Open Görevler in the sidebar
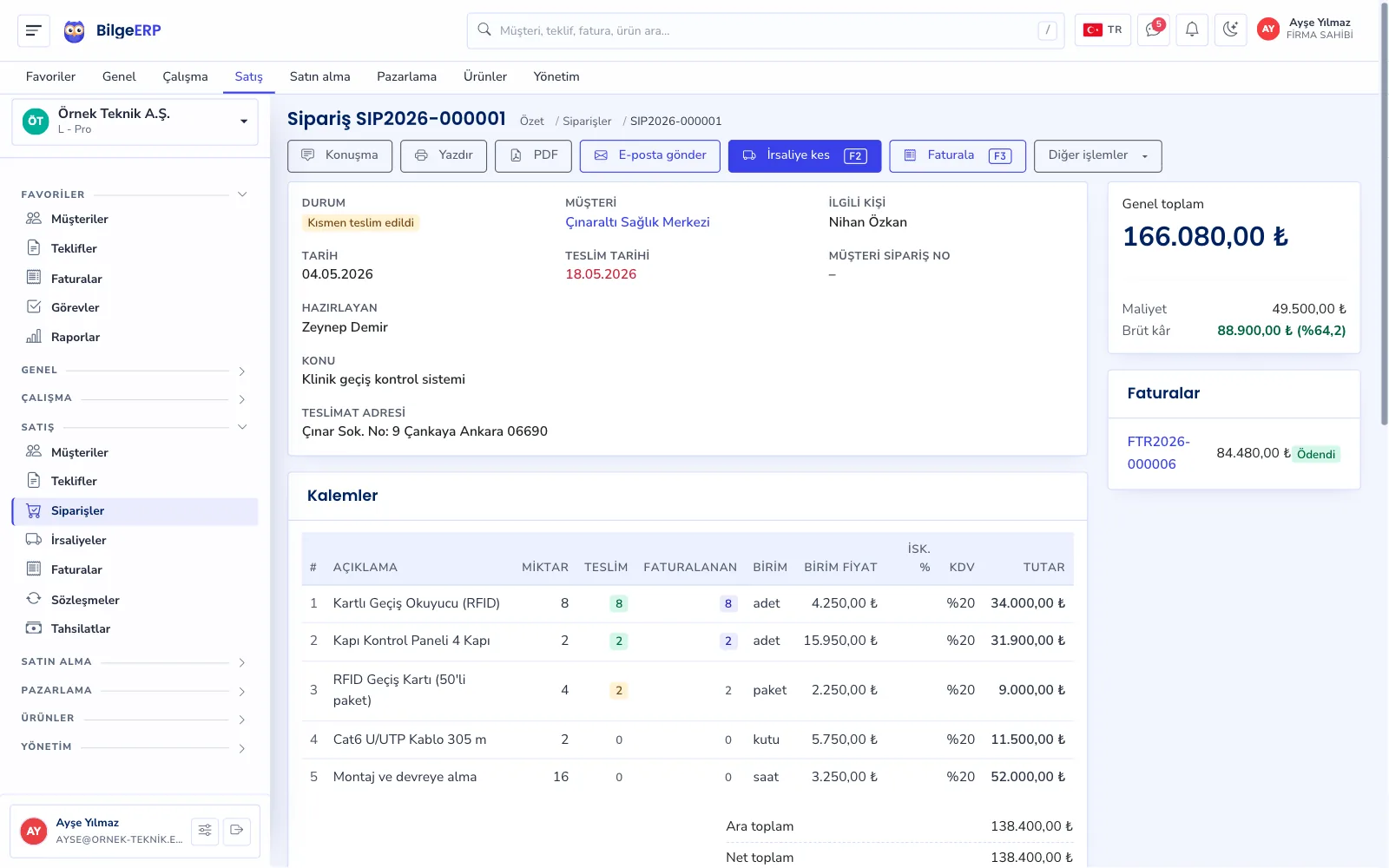 pos(135,307)
